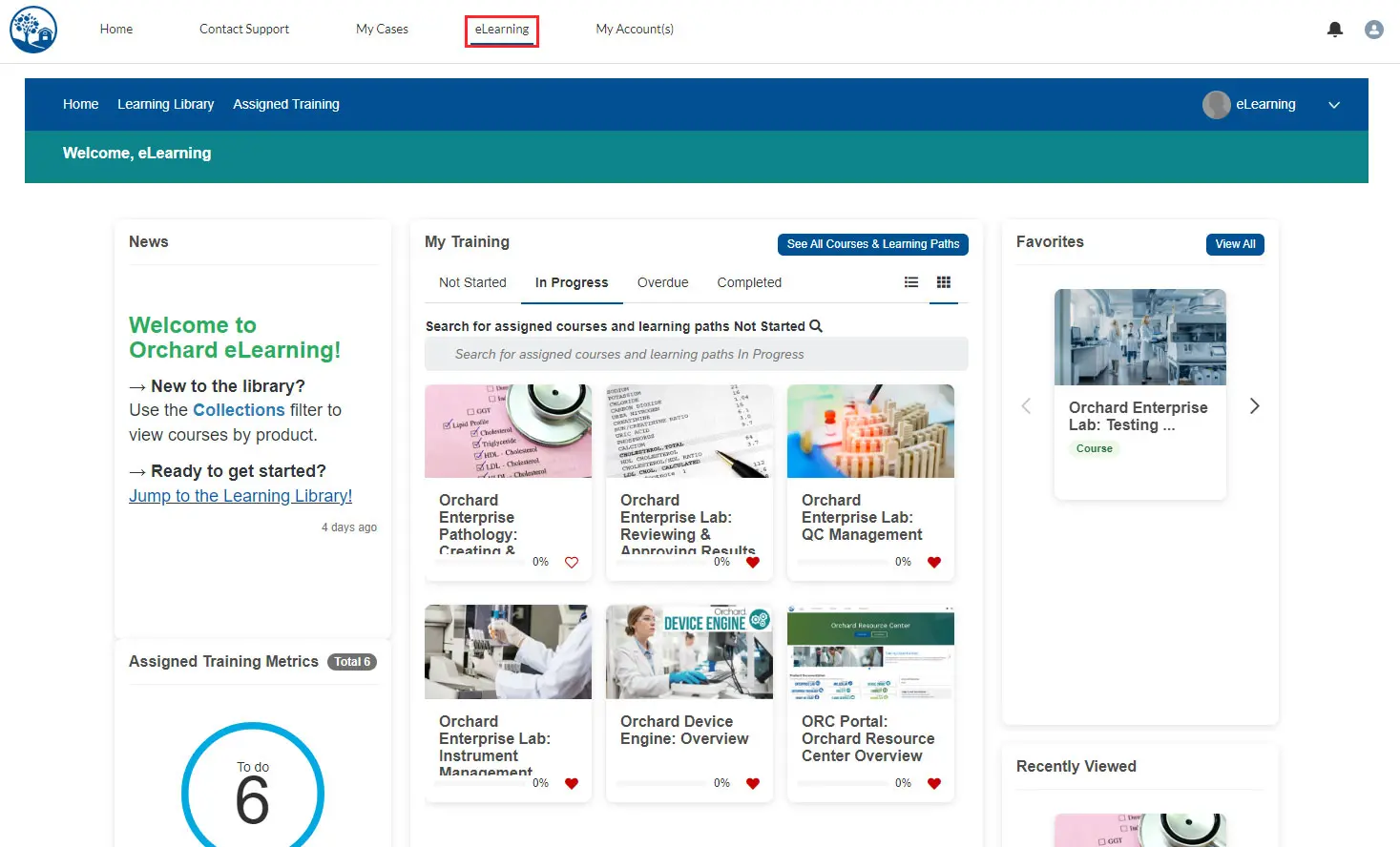Click Home in the blue eLearning bar
Image resolution: width=1400 pixels, height=847 pixels.
[81, 105]
